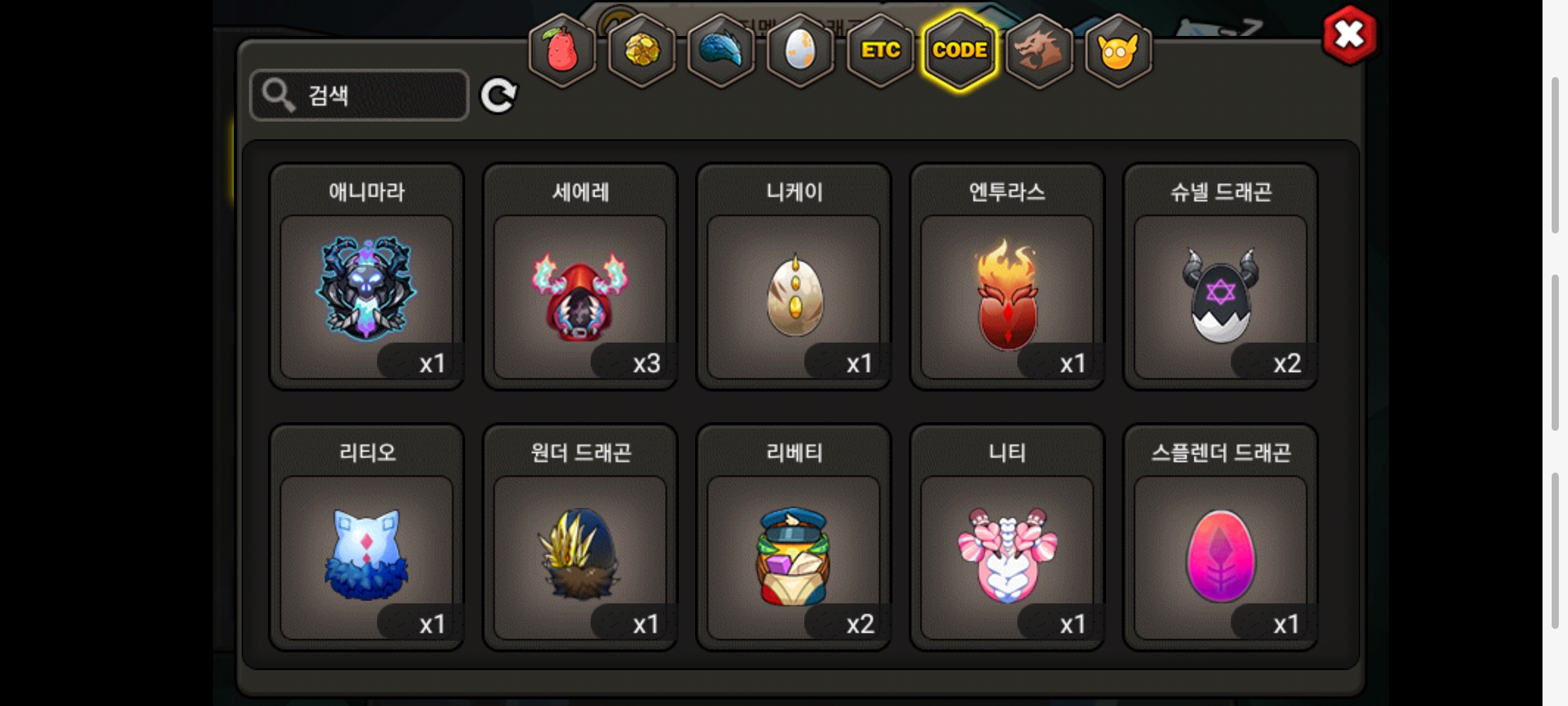Viewport: 1568px width, 706px height.
Task: Select the CODE tab
Action: [x=960, y=51]
